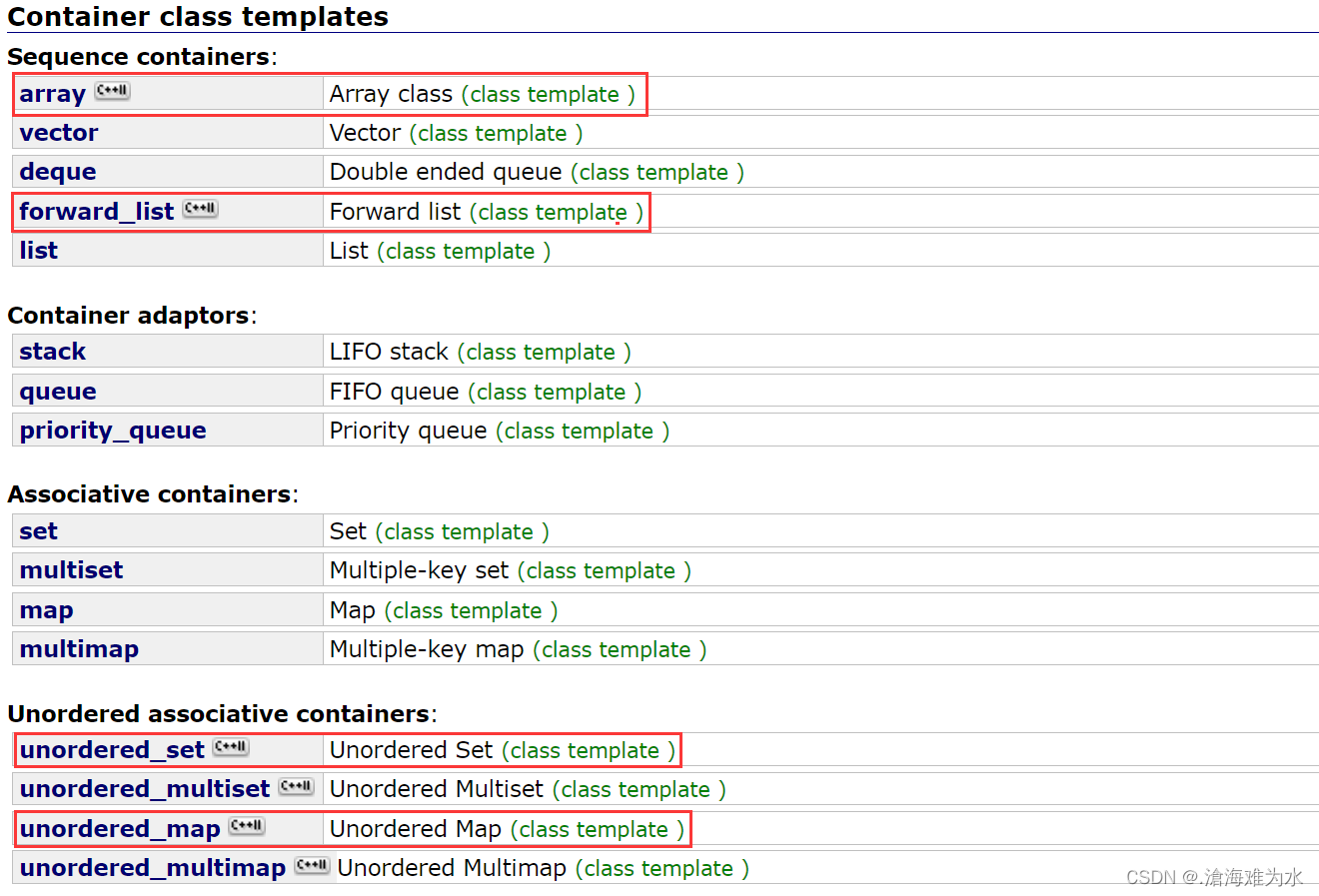Image resolution: width=1319 pixels, height=896 pixels.
Task: Click 'Map' description in the map row
Action: pos(353,610)
